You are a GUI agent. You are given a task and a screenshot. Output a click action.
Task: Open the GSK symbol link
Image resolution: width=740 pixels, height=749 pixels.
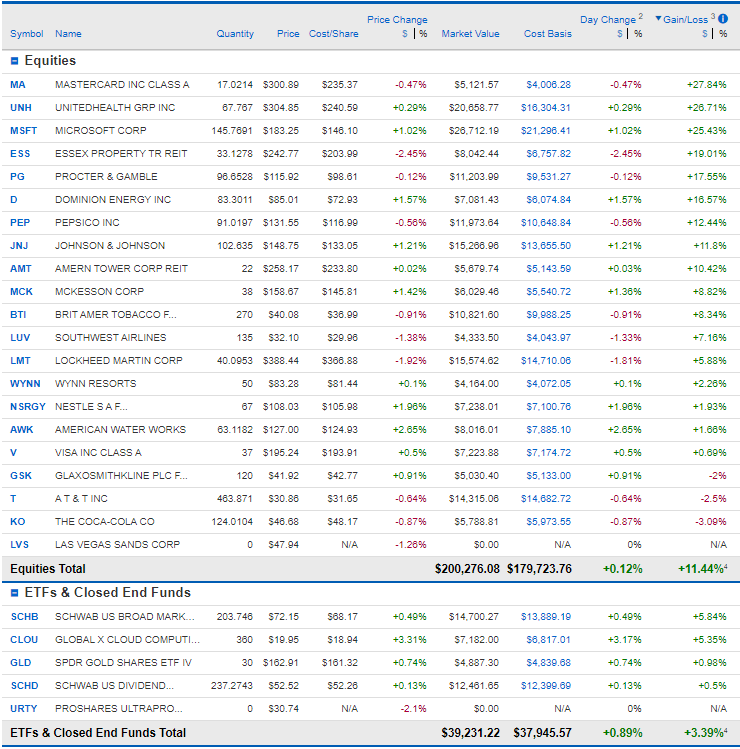[21, 475]
